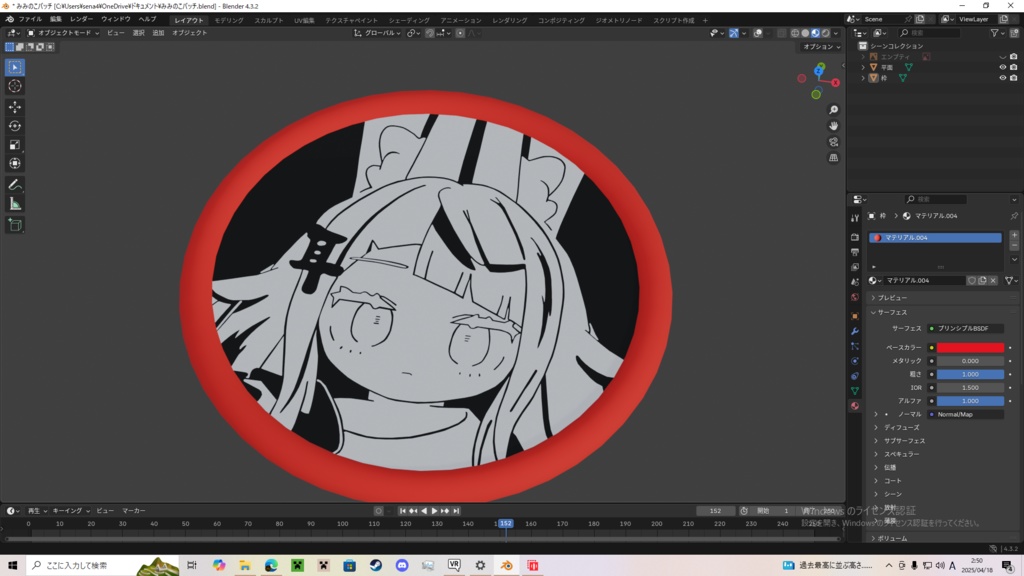The height and width of the screenshot is (576, 1024).
Task: Open the オブジェクトモード mode dropdown
Action: point(63,33)
